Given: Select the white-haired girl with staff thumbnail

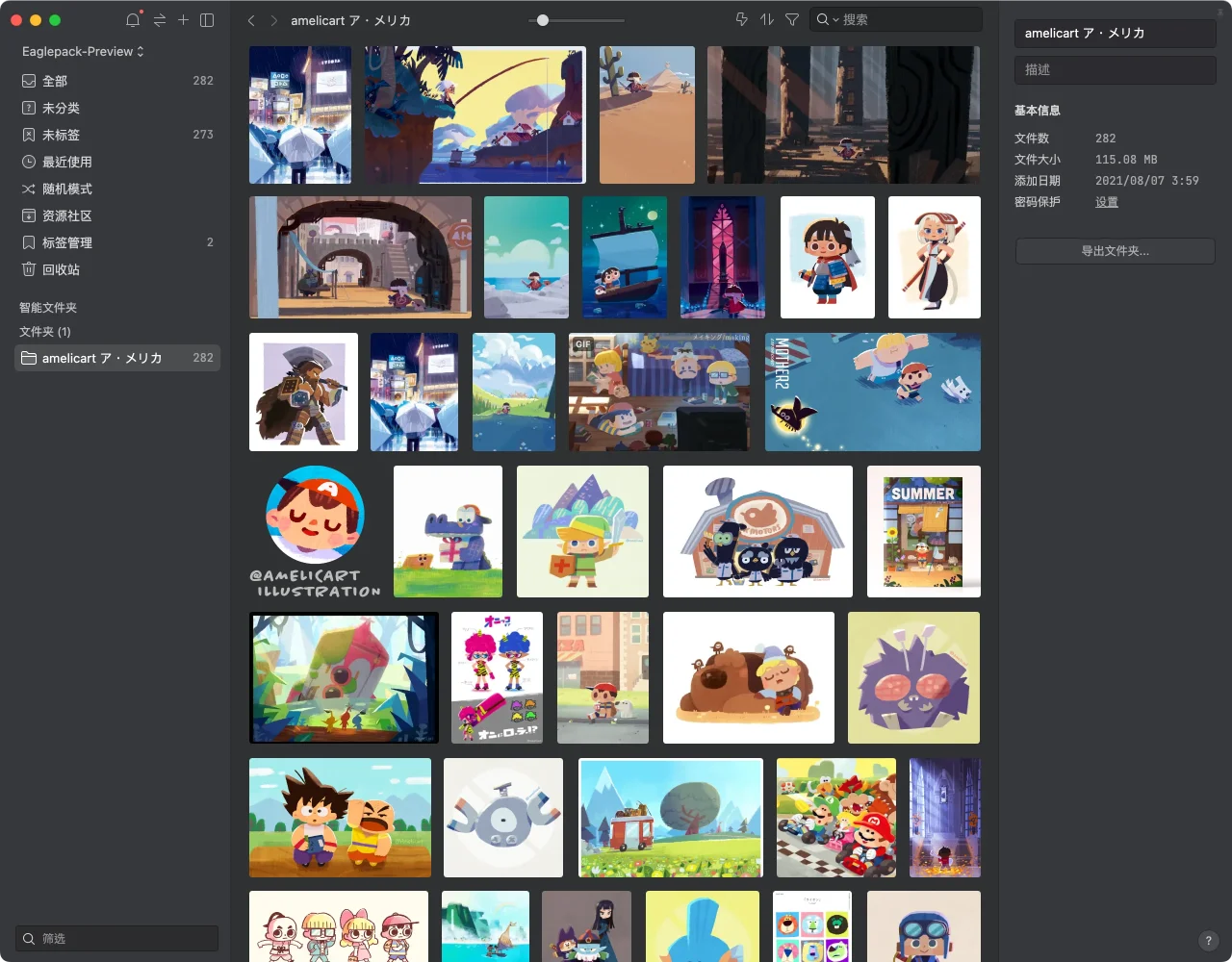Looking at the screenshot, I should (x=935, y=257).
